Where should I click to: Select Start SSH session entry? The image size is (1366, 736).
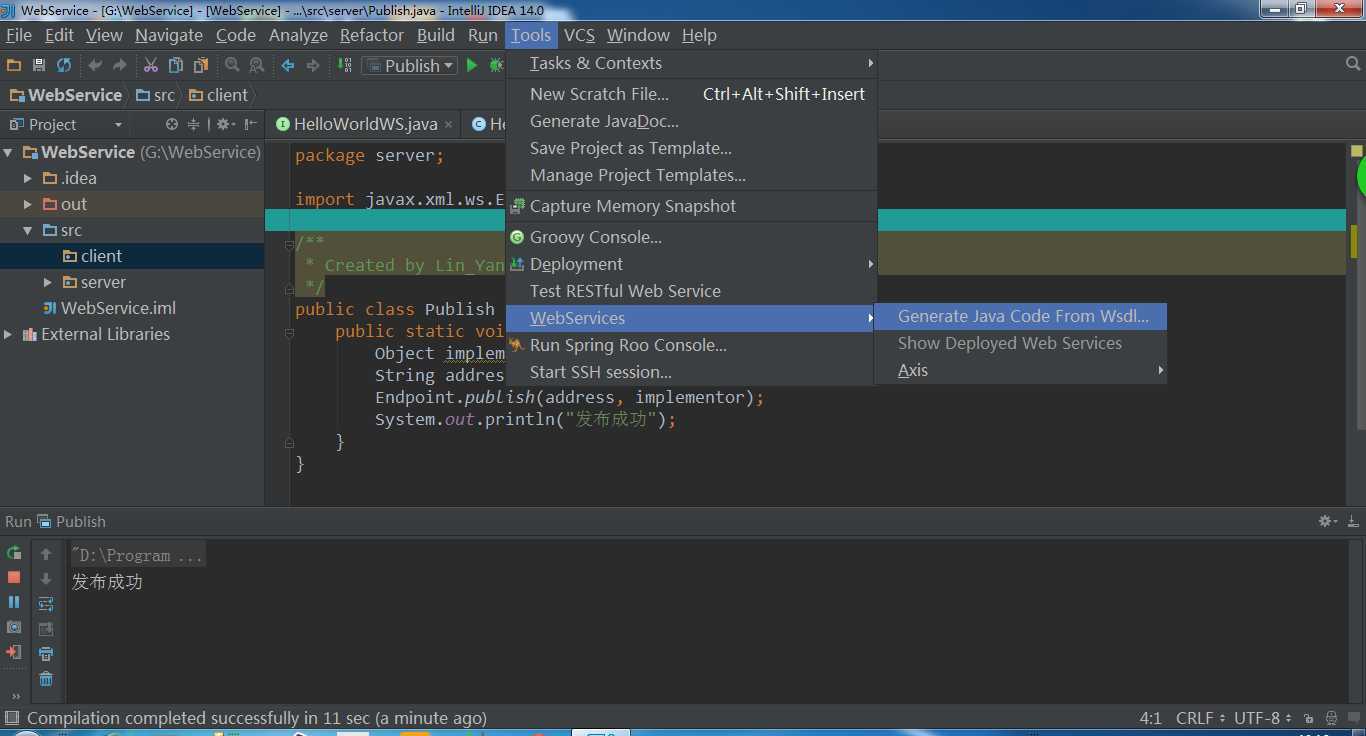pos(692,372)
